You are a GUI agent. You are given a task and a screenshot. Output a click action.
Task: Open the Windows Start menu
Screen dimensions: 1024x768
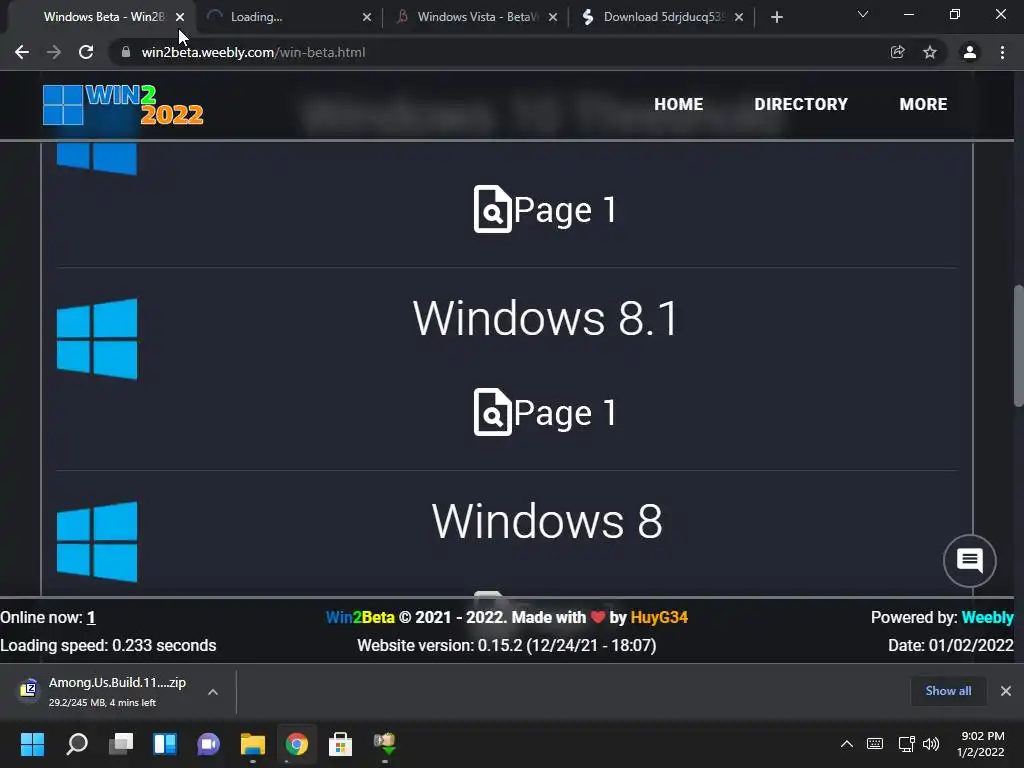tap(32, 744)
